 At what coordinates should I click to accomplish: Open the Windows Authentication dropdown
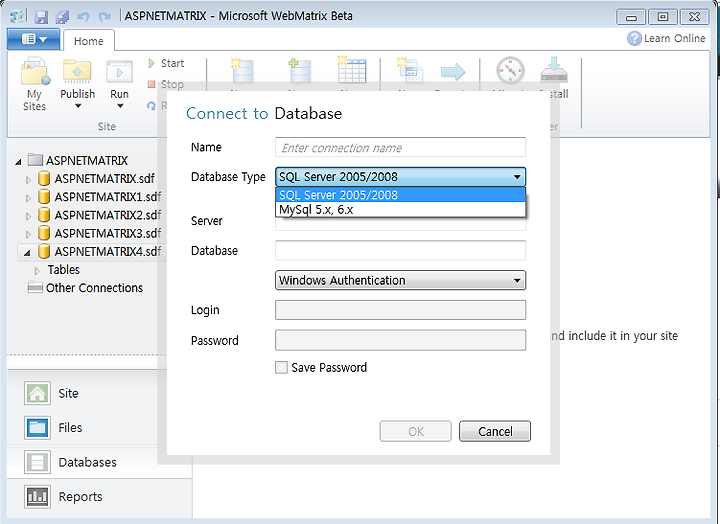tap(400, 280)
